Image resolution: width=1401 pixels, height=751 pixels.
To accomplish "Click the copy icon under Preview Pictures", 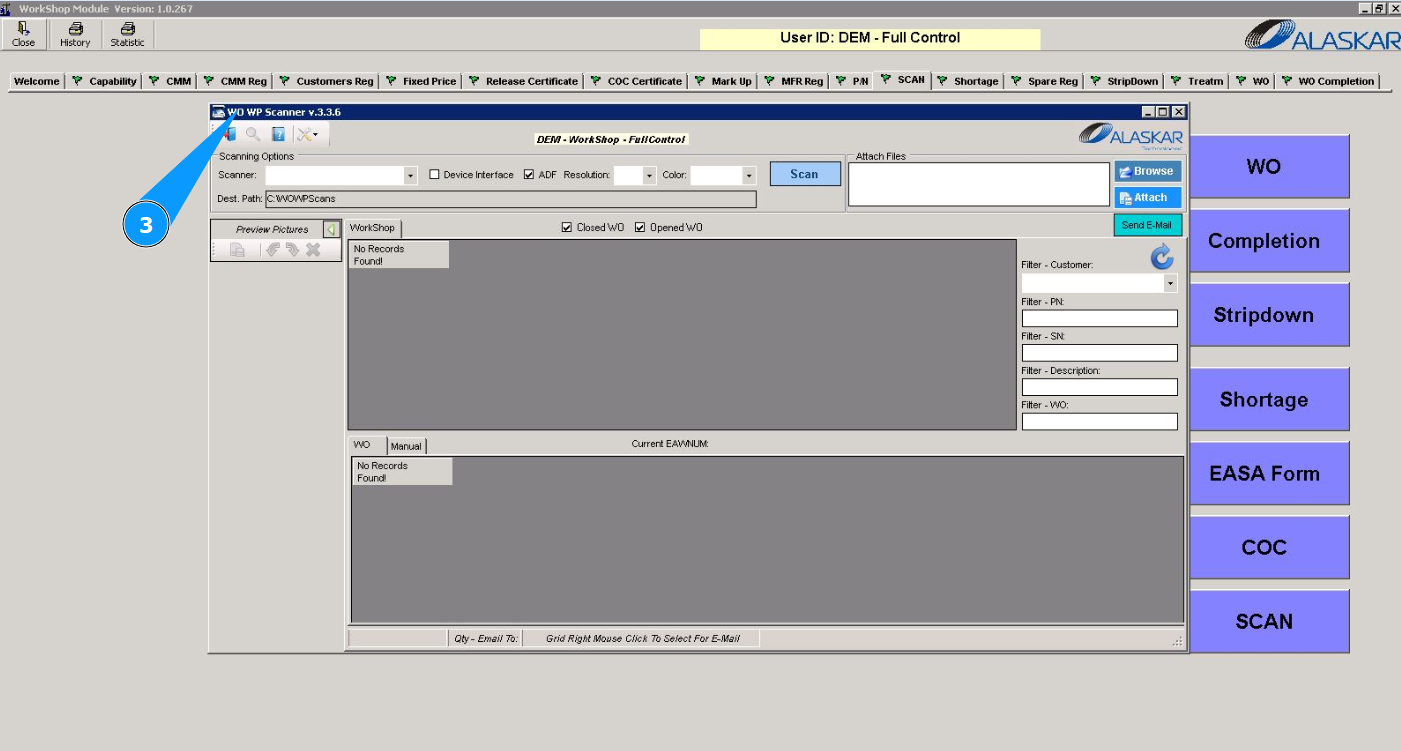I will pos(237,250).
